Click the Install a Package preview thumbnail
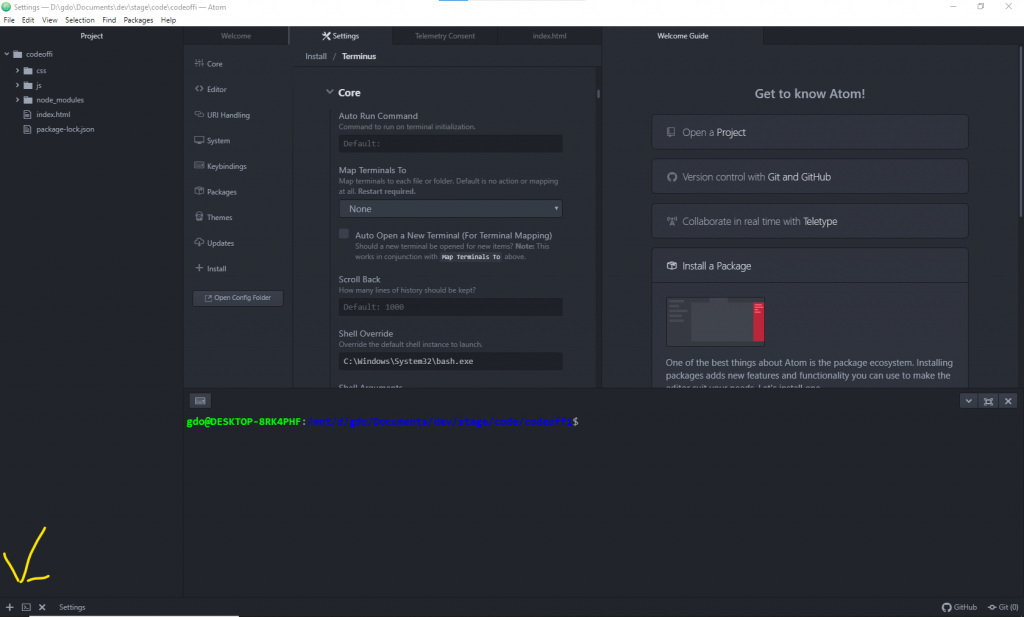Viewport: 1024px width, 617px height. click(715, 322)
